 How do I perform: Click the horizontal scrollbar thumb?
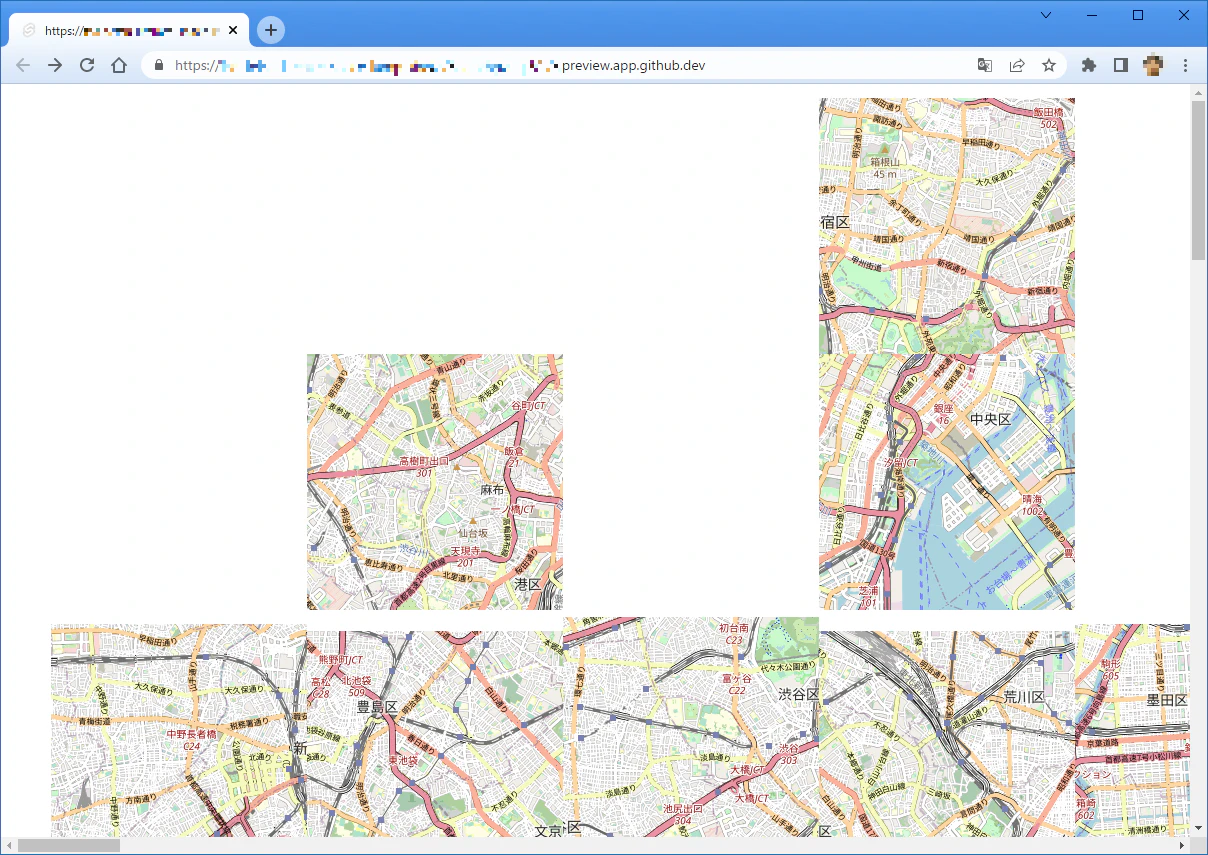[69, 846]
